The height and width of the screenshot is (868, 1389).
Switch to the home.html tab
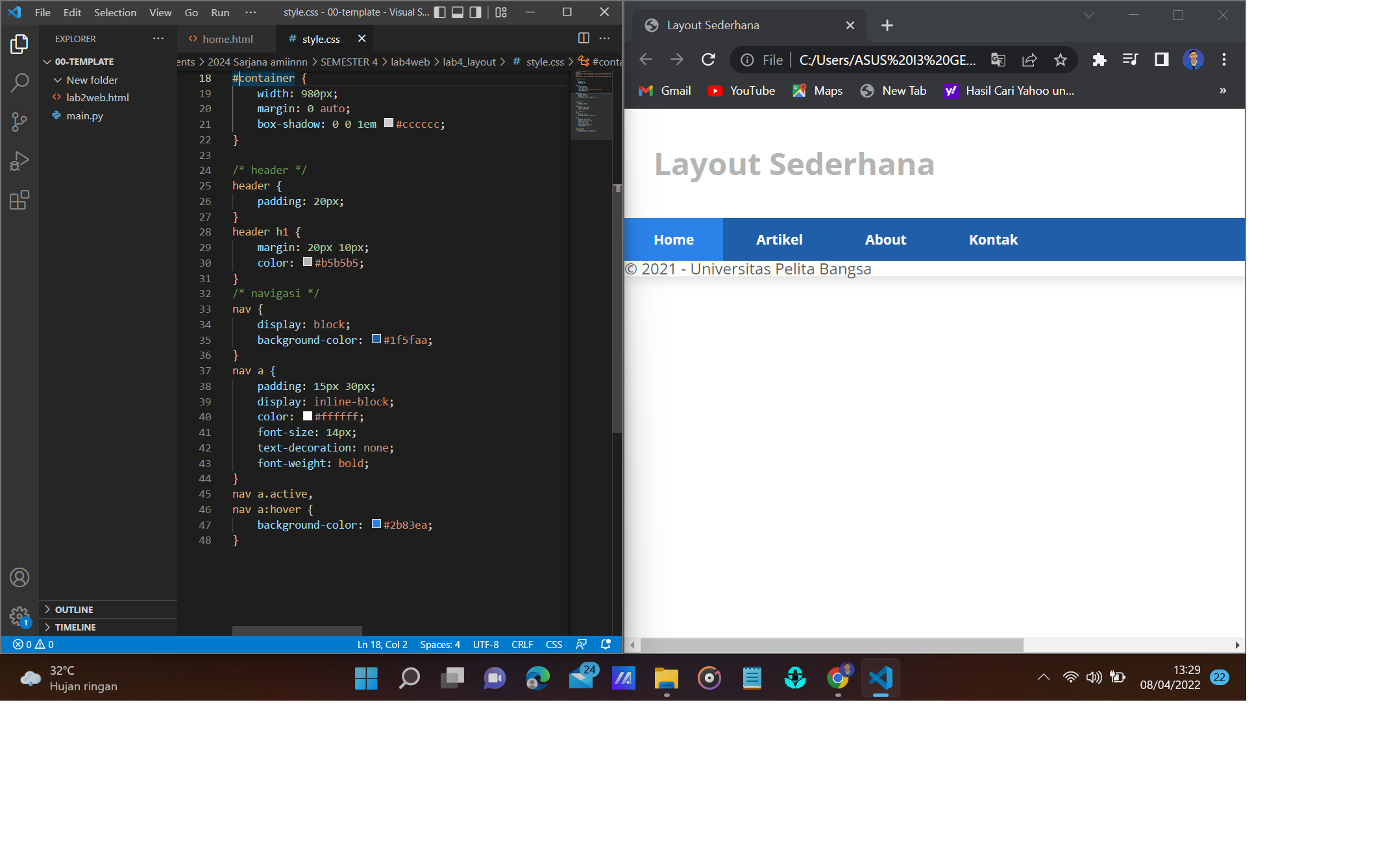point(227,39)
